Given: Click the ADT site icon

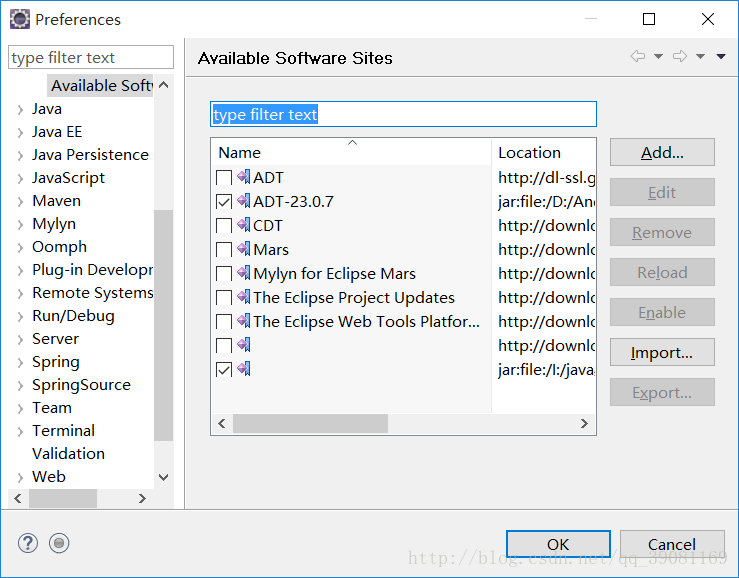Looking at the screenshot, I should pos(244,177).
